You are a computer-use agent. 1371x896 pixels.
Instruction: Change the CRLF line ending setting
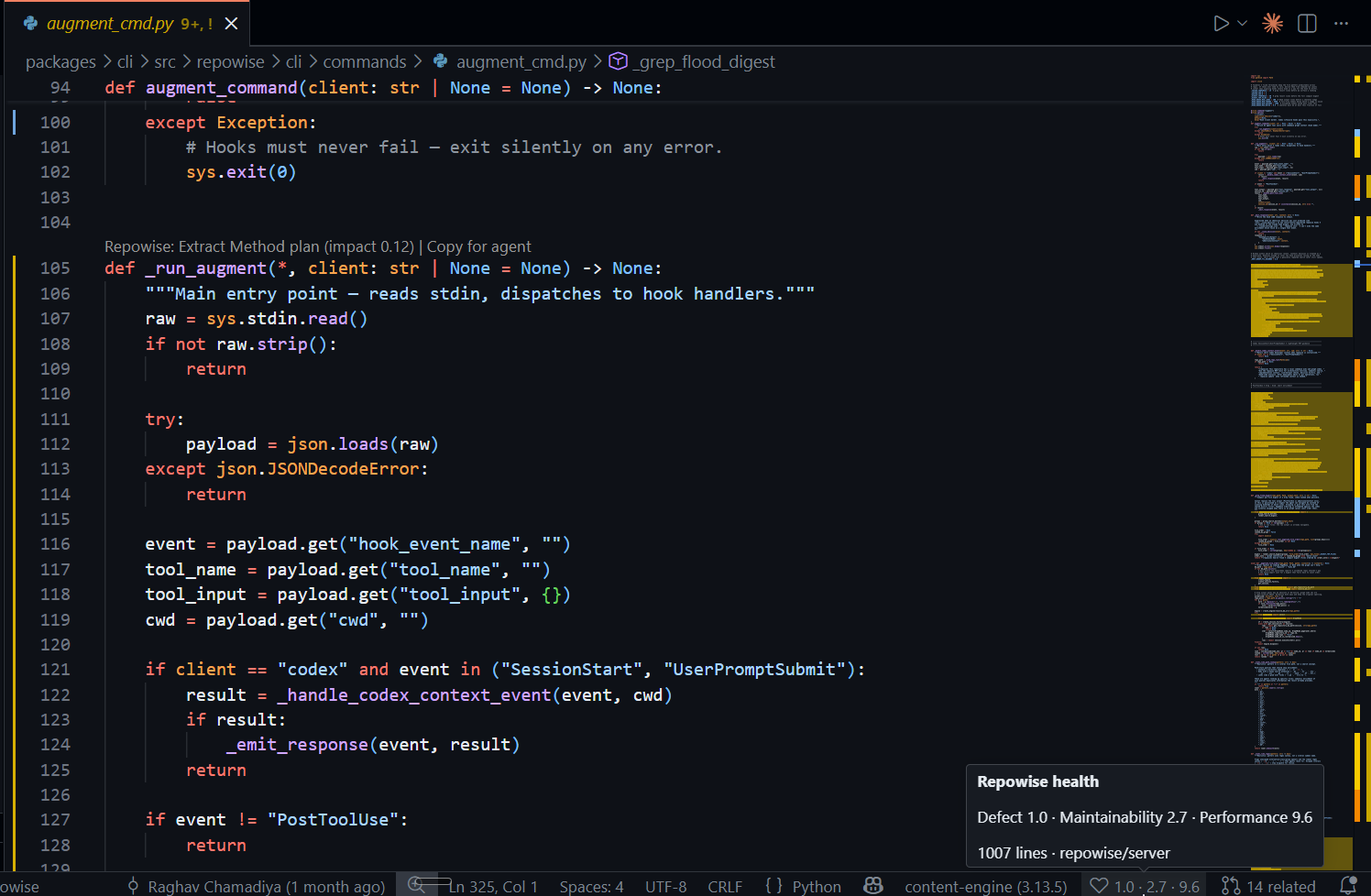tap(725, 886)
